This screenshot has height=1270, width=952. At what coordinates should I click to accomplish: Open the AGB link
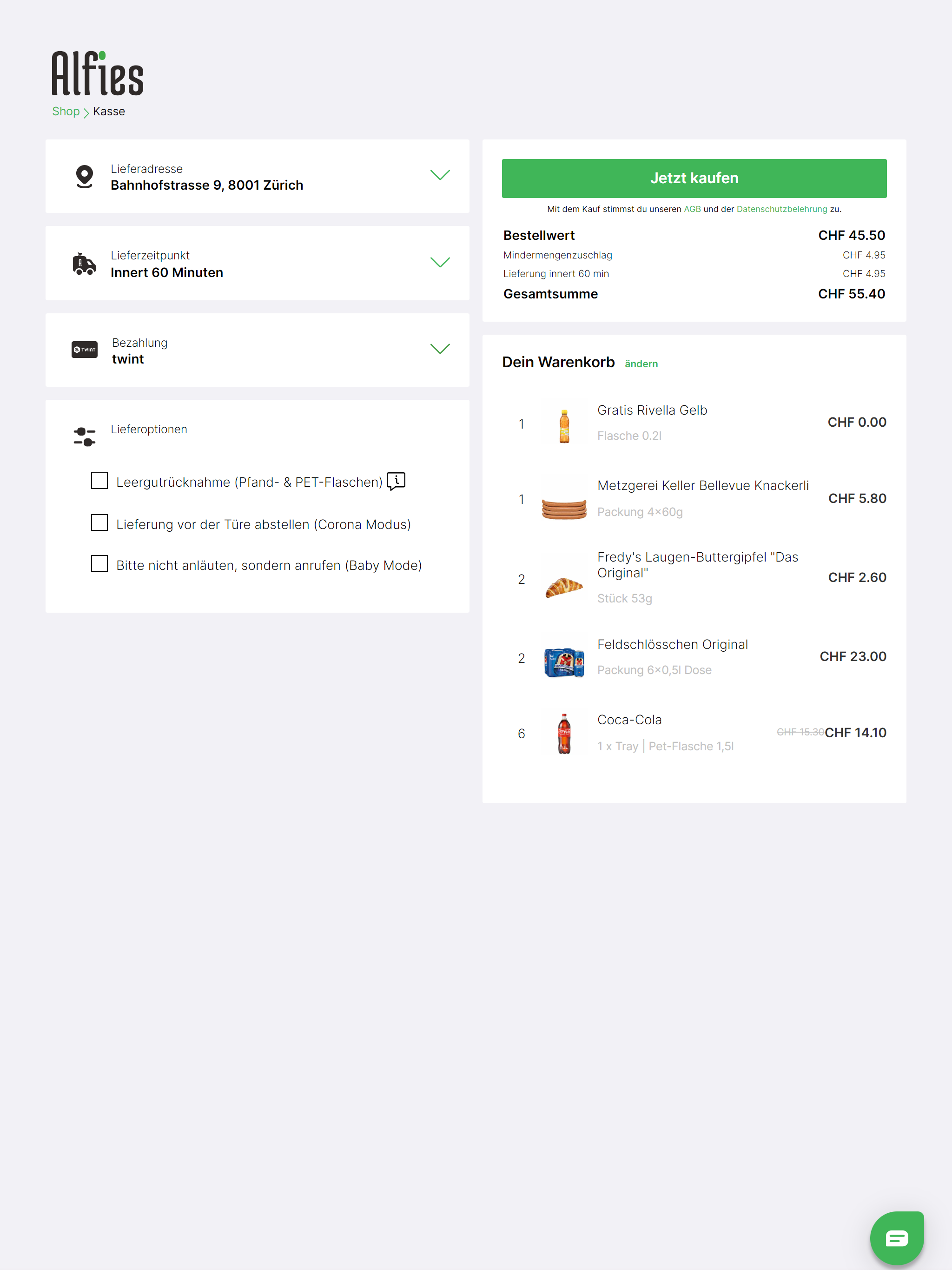[692, 209]
